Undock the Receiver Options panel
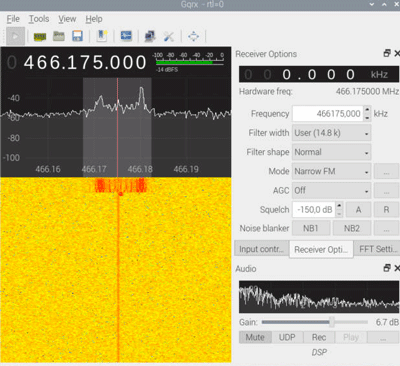Screen dimensions: 400x366 387,53
